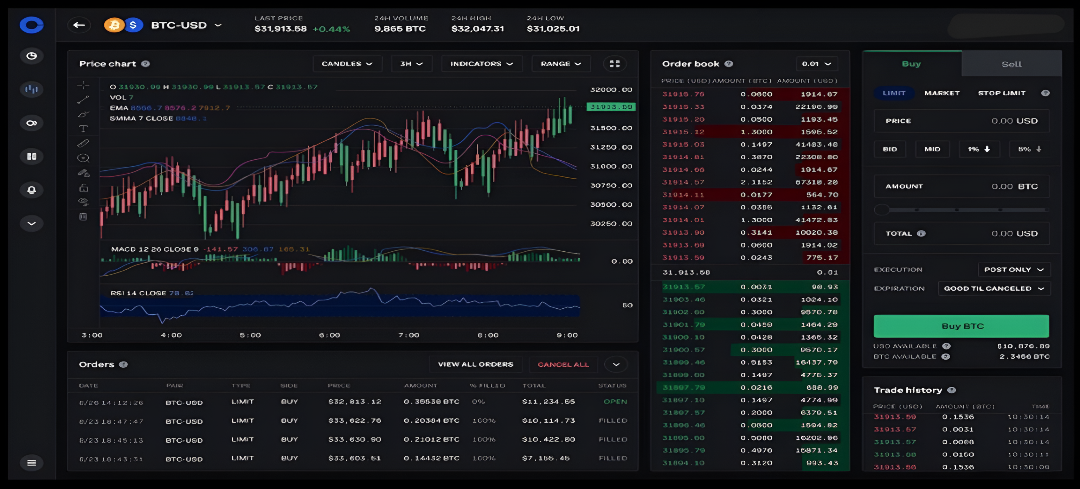Go back using the left arrow button

click(x=79, y=25)
